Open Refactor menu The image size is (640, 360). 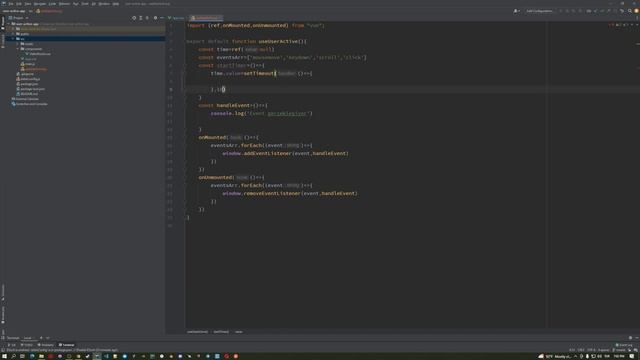[64, 4]
